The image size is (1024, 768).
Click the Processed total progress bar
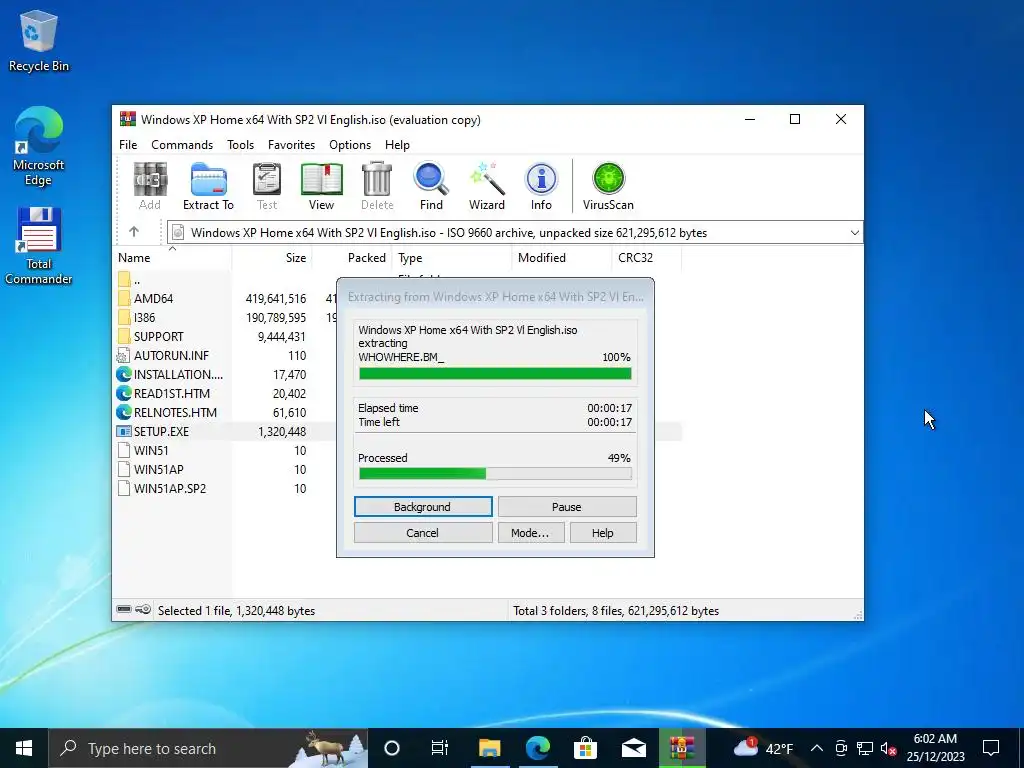tap(495, 473)
